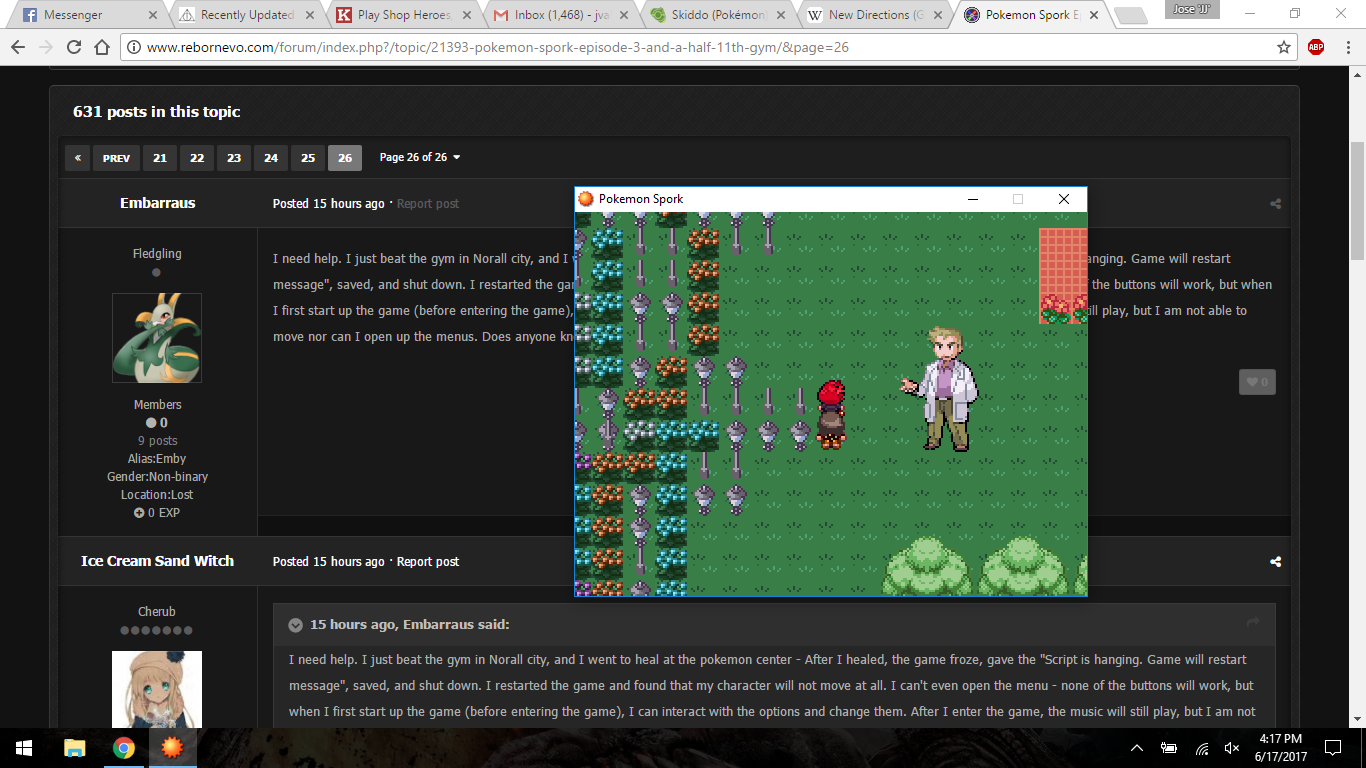Open File Explorer from the taskbar
The image size is (1366, 768).
click(x=75, y=747)
